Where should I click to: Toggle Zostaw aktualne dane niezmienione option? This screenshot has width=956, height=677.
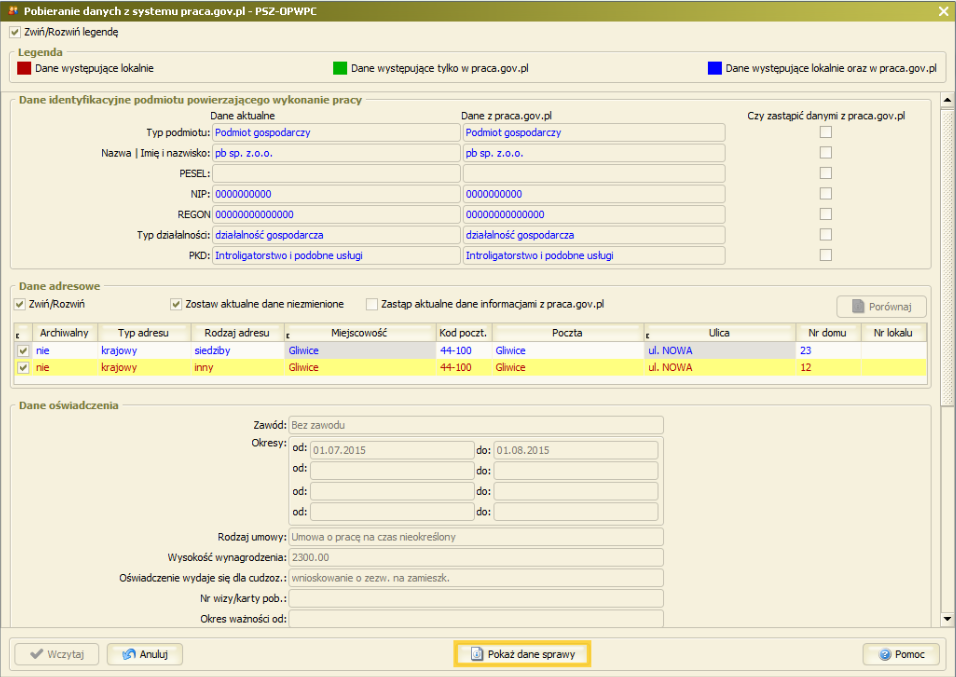coord(176,304)
